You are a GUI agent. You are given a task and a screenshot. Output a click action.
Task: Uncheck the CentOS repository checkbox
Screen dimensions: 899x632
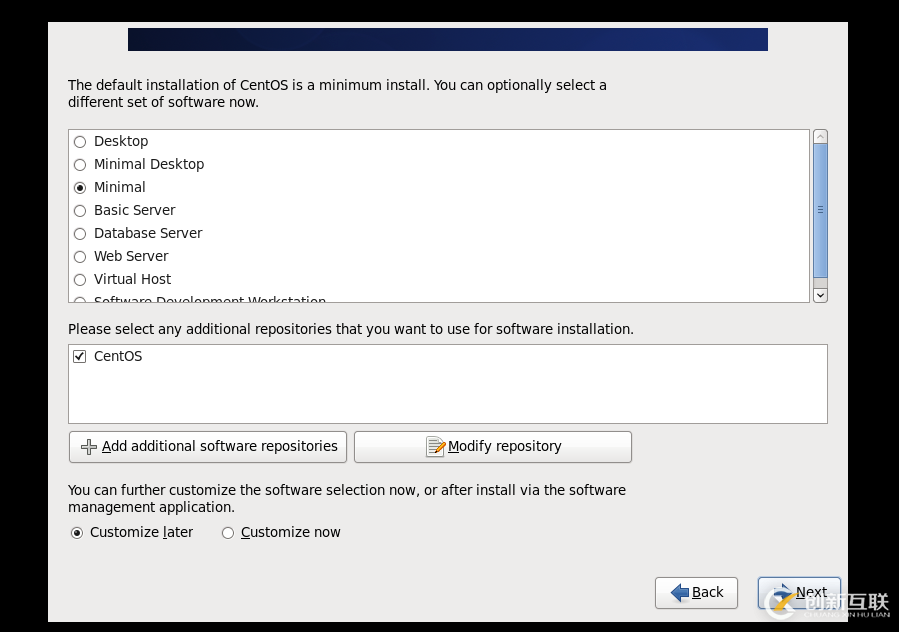tap(80, 357)
